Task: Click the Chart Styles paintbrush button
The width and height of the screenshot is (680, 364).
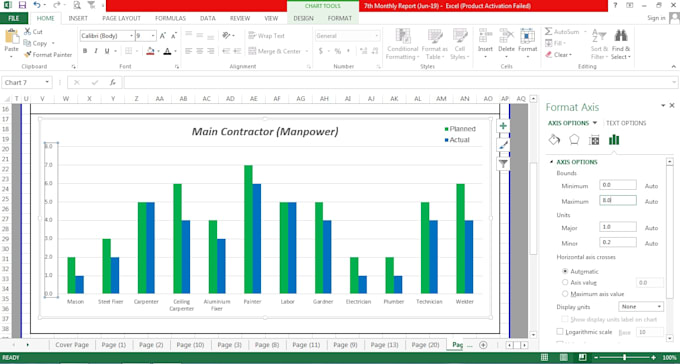Action: click(503, 145)
